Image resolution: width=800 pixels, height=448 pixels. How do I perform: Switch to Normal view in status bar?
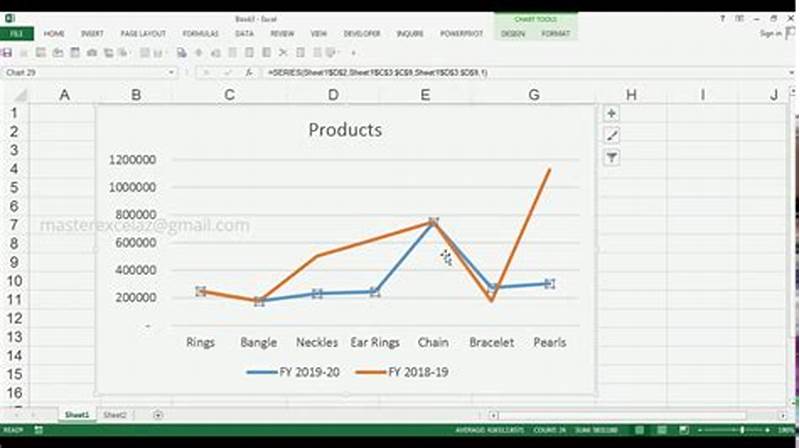click(x=639, y=430)
